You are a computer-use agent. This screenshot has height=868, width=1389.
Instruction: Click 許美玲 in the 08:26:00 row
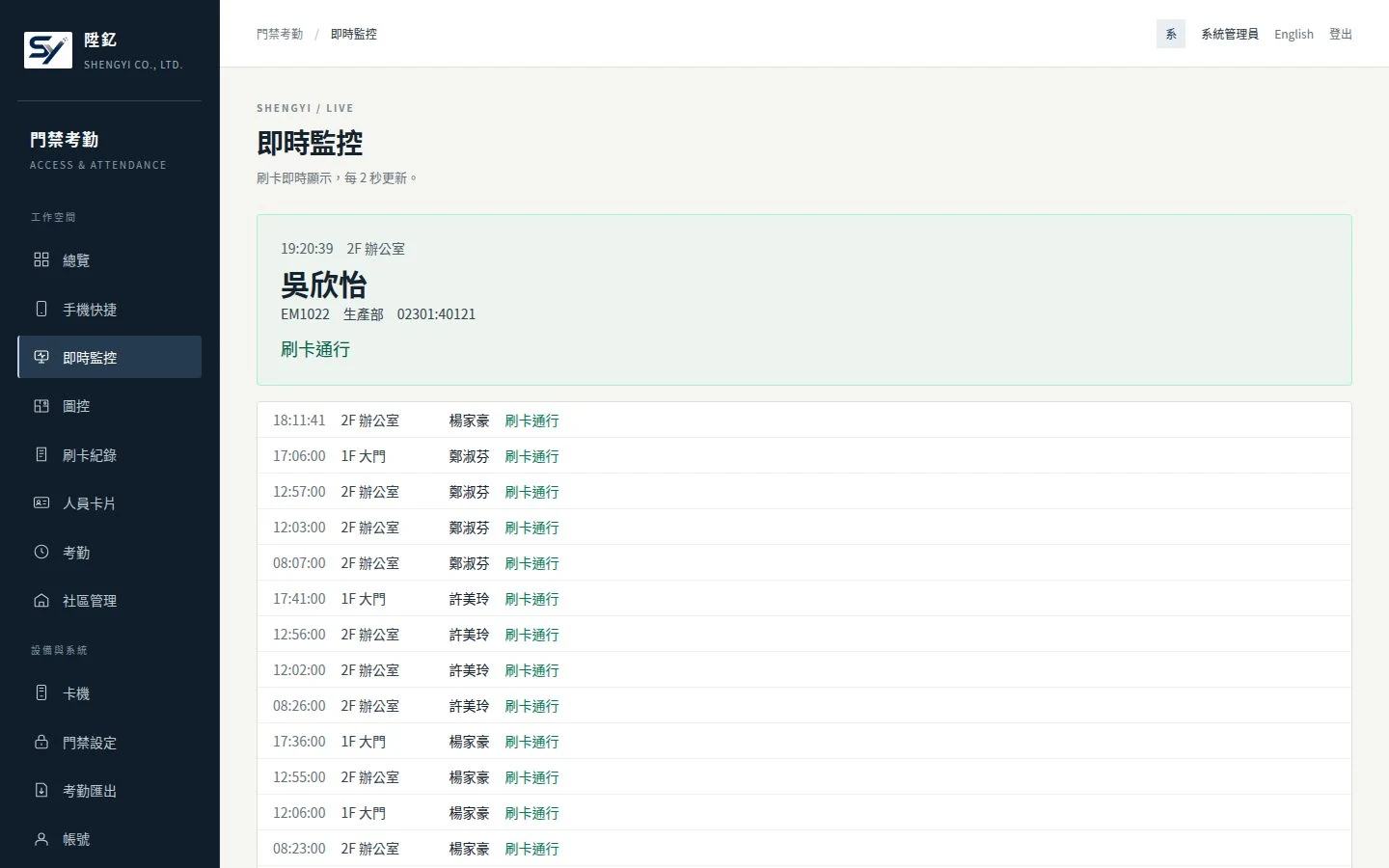(469, 706)
